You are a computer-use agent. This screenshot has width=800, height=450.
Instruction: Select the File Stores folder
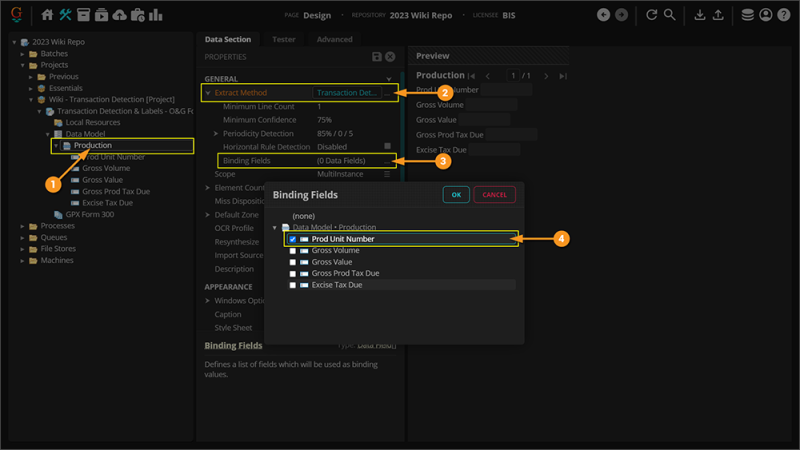point(58,248)
